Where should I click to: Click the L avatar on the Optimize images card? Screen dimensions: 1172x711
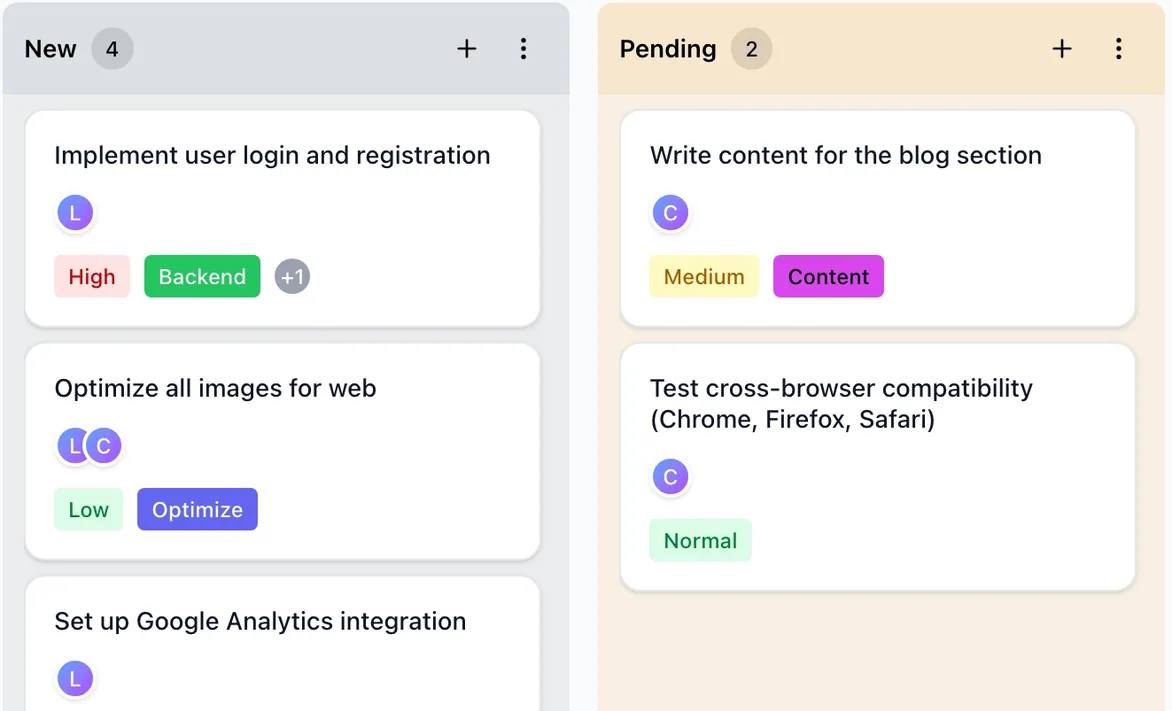71,446
